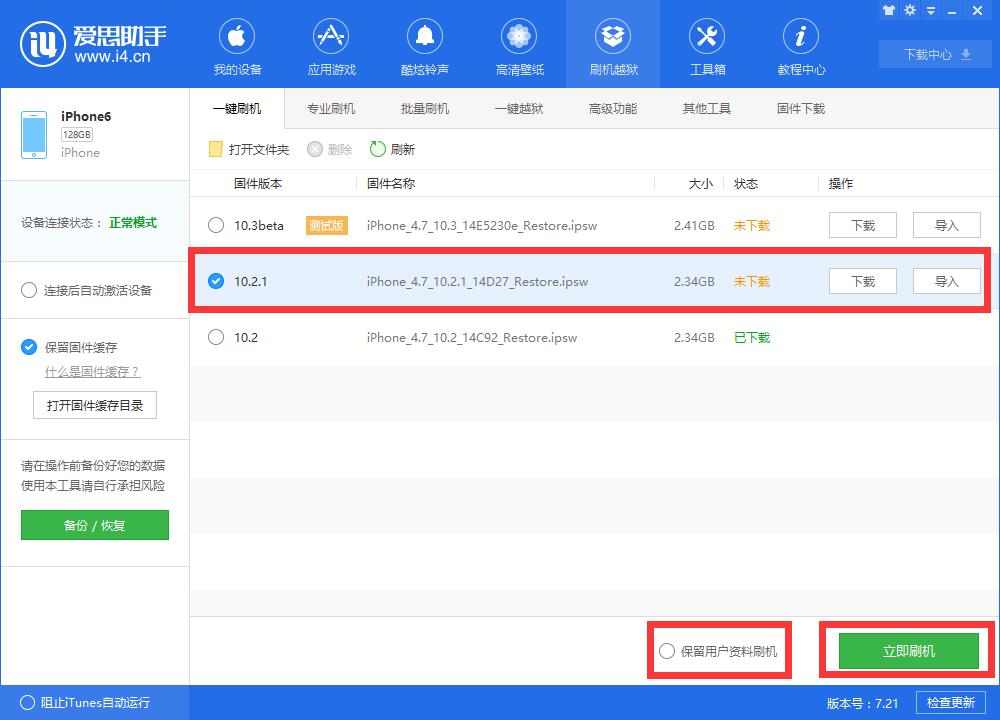
Task: Select the 10.2.1 firmware radio button
Action: pos(215,281)
